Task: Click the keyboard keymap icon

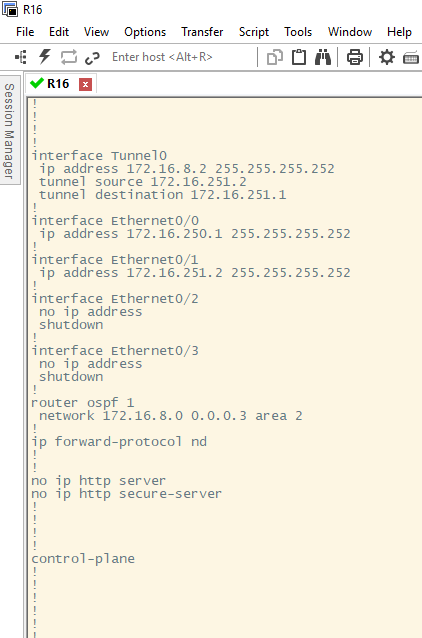Action: click(411, 58)
